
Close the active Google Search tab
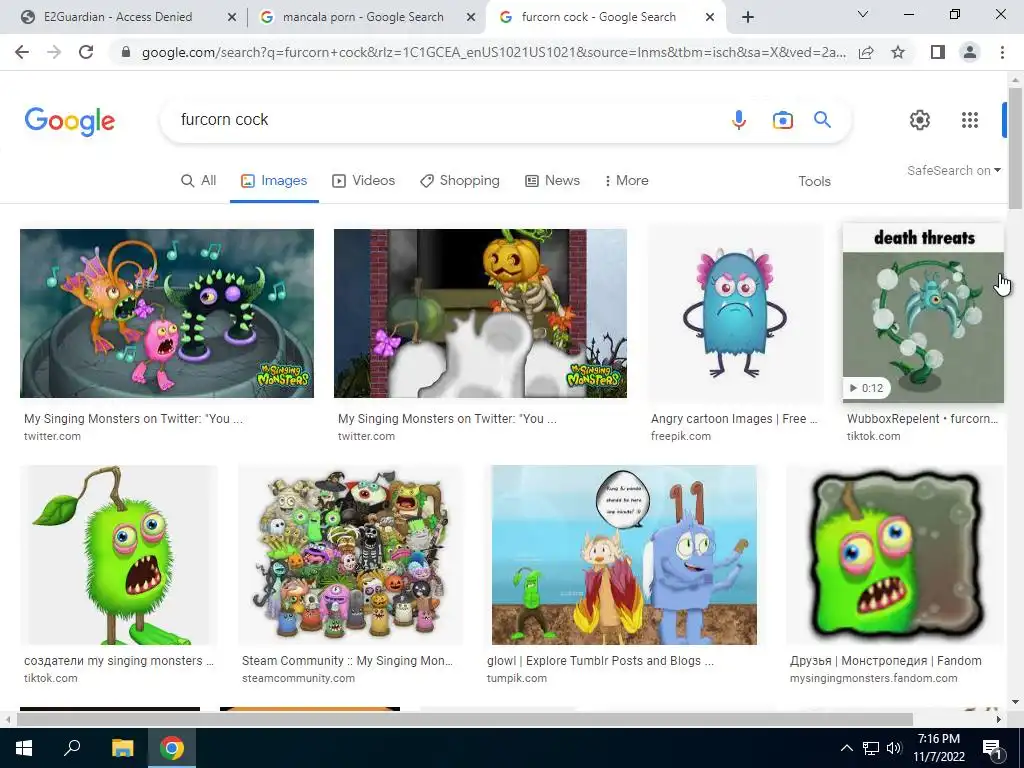pos(710,18)
